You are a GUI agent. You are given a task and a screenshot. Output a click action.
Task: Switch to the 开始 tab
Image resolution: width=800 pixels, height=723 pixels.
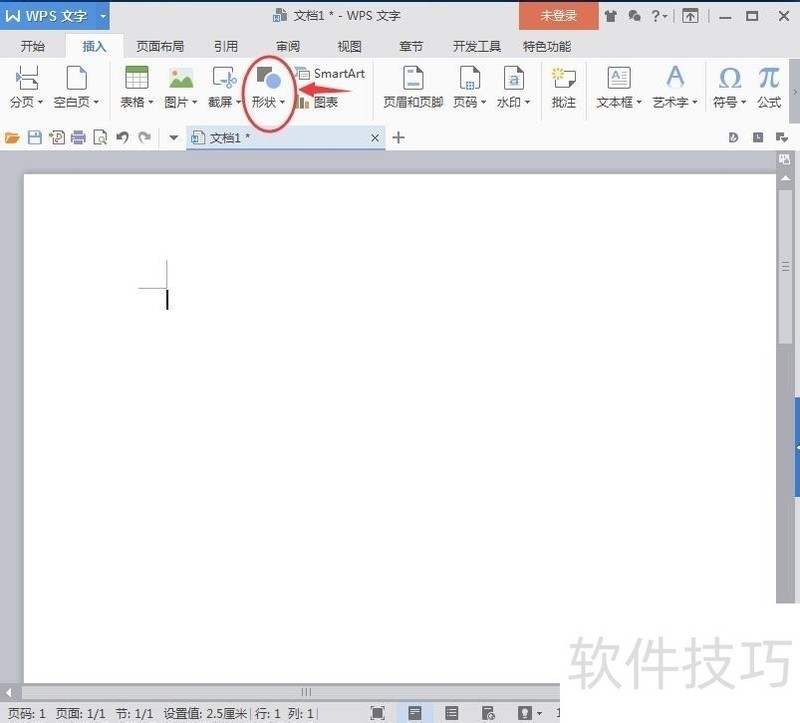pyautogui.click(x=33, y=46)
